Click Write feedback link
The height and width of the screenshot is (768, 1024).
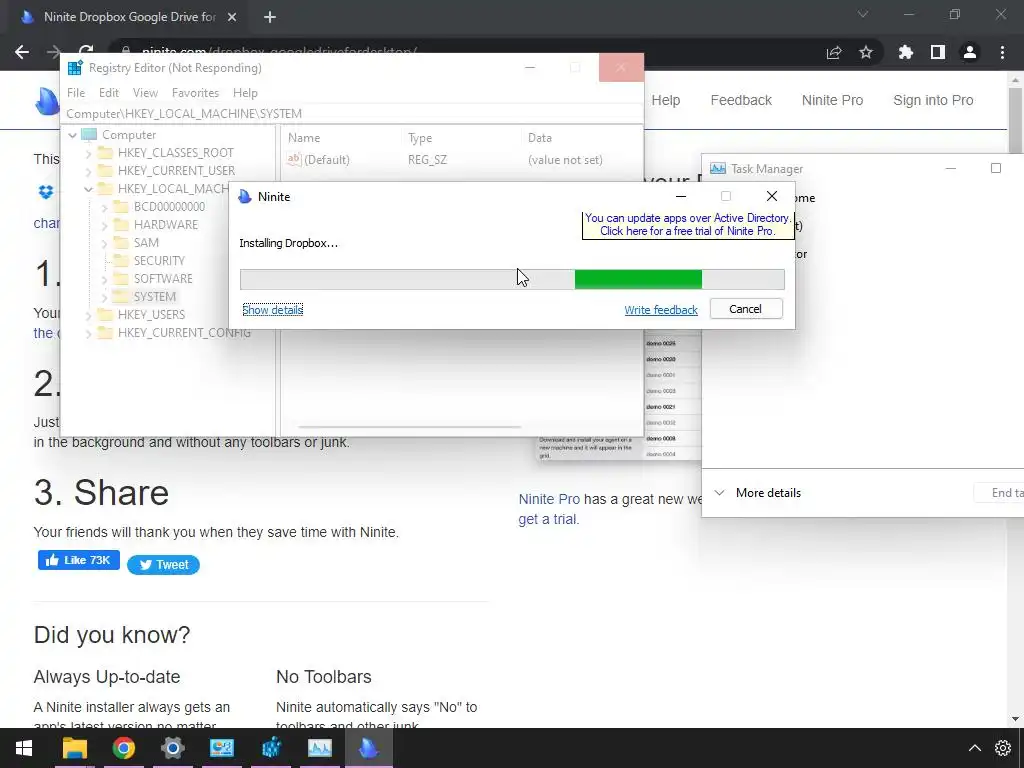661,310
